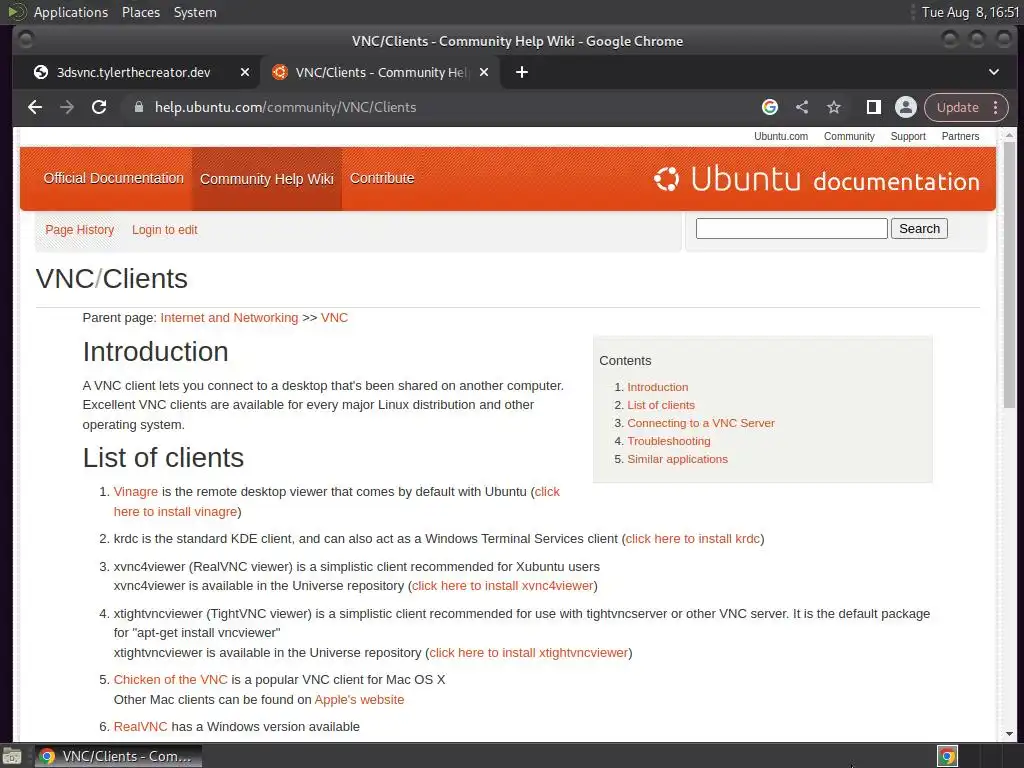Go to Similar applications in Contents

click(677, 459)
